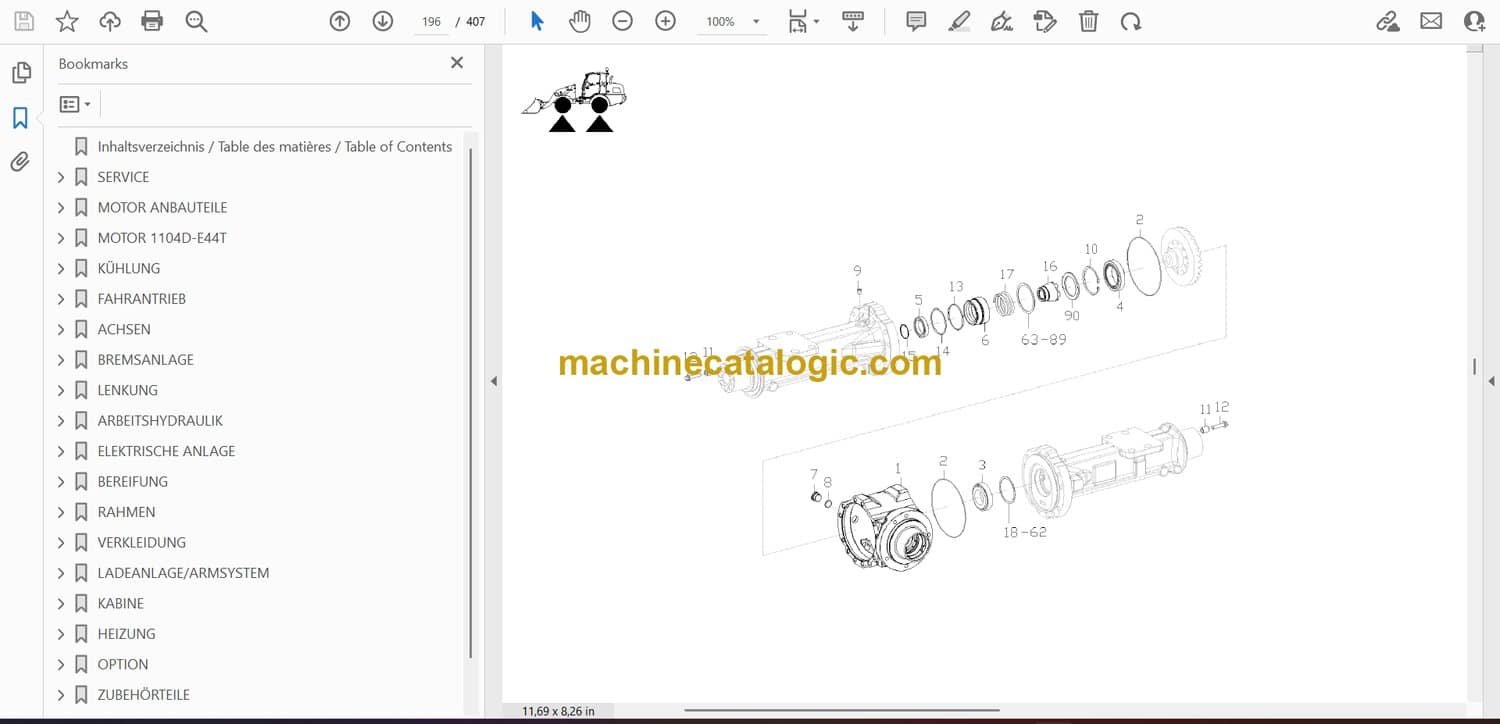Jump to the ELEKTRISCHE ANLAGE bookmark
Image resolution: width=1500 pixels, height=724 pixels.
pos(166,452)
